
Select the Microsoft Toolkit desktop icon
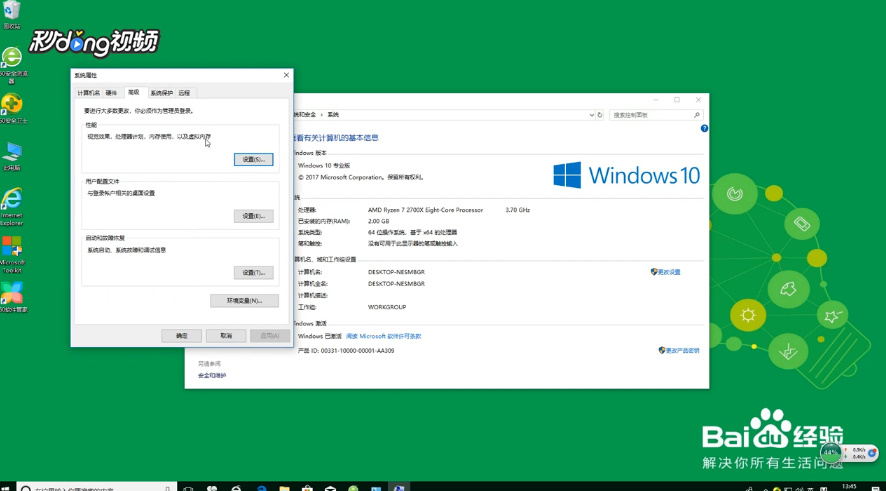[12, 254]
